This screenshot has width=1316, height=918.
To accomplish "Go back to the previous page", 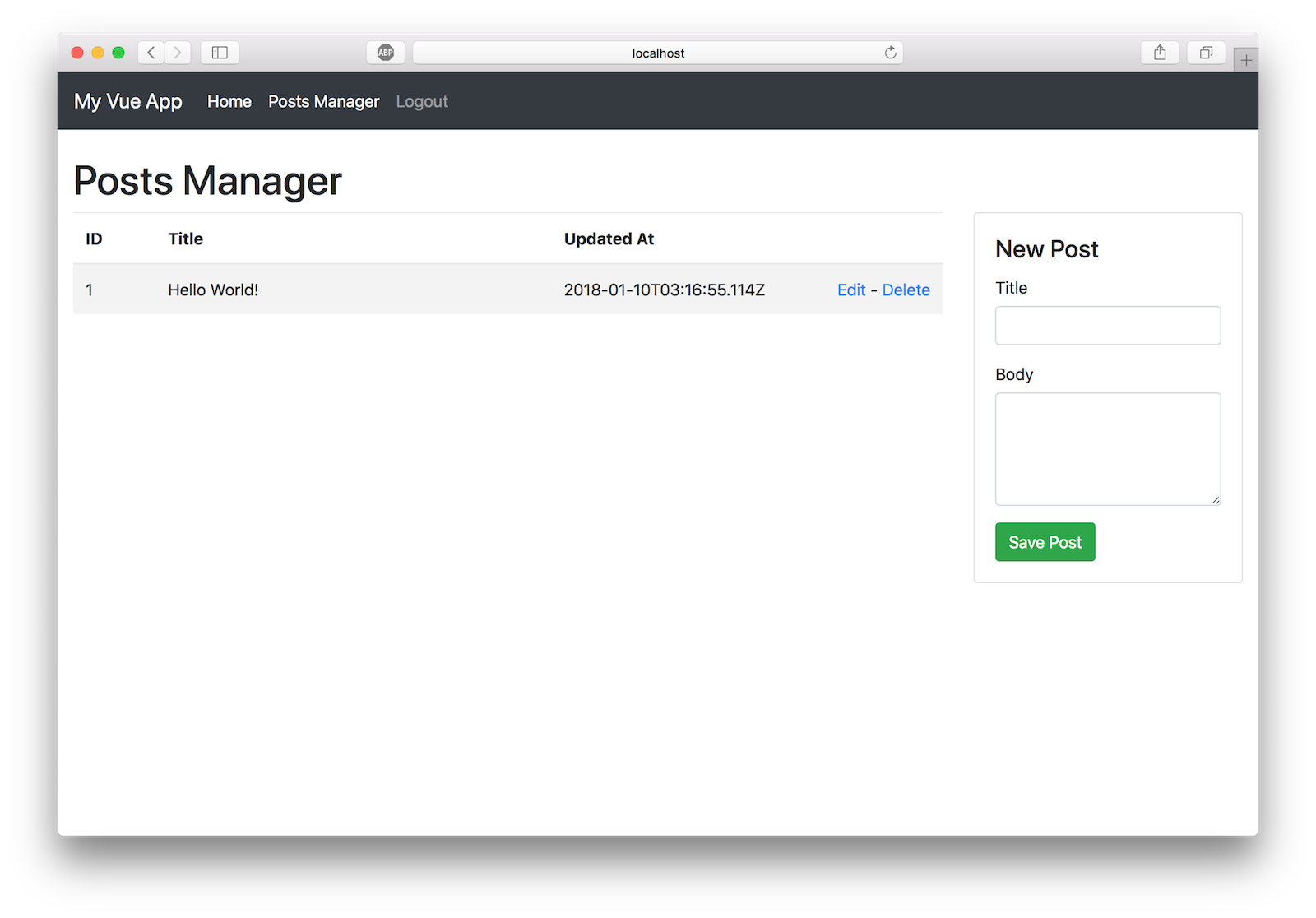I will click(151, 52).
